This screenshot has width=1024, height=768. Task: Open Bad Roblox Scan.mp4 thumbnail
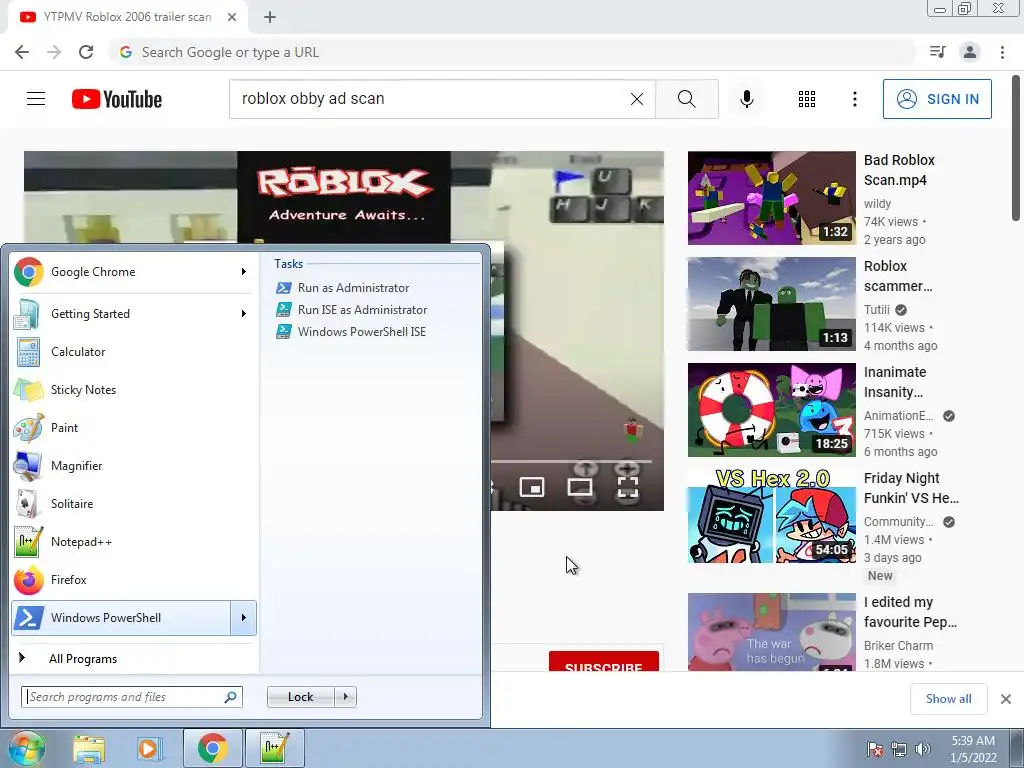pos(771,198)
